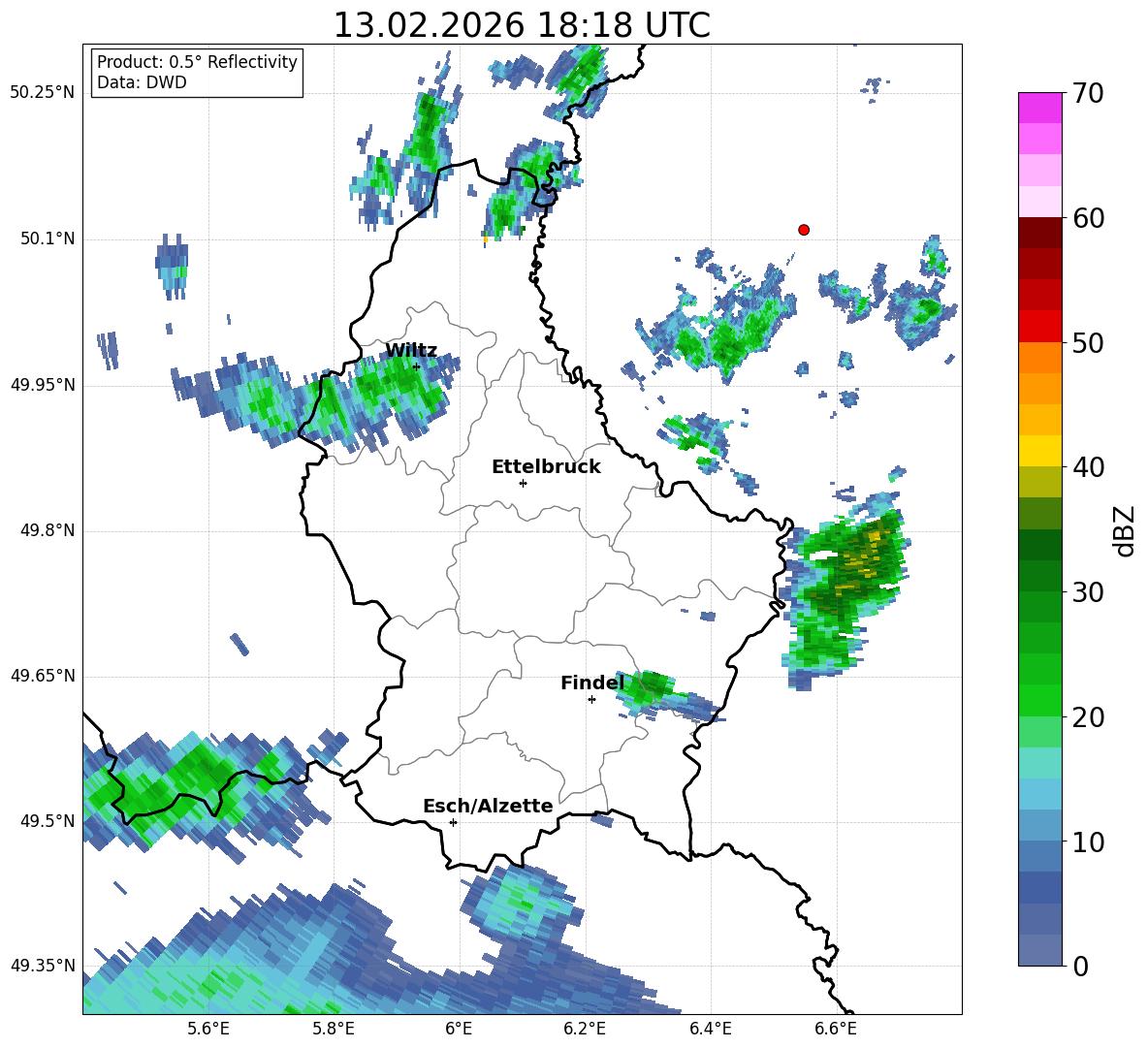Click the Findel station cross marker
Screen dimensions: 1148x1048
coord(591,700)
